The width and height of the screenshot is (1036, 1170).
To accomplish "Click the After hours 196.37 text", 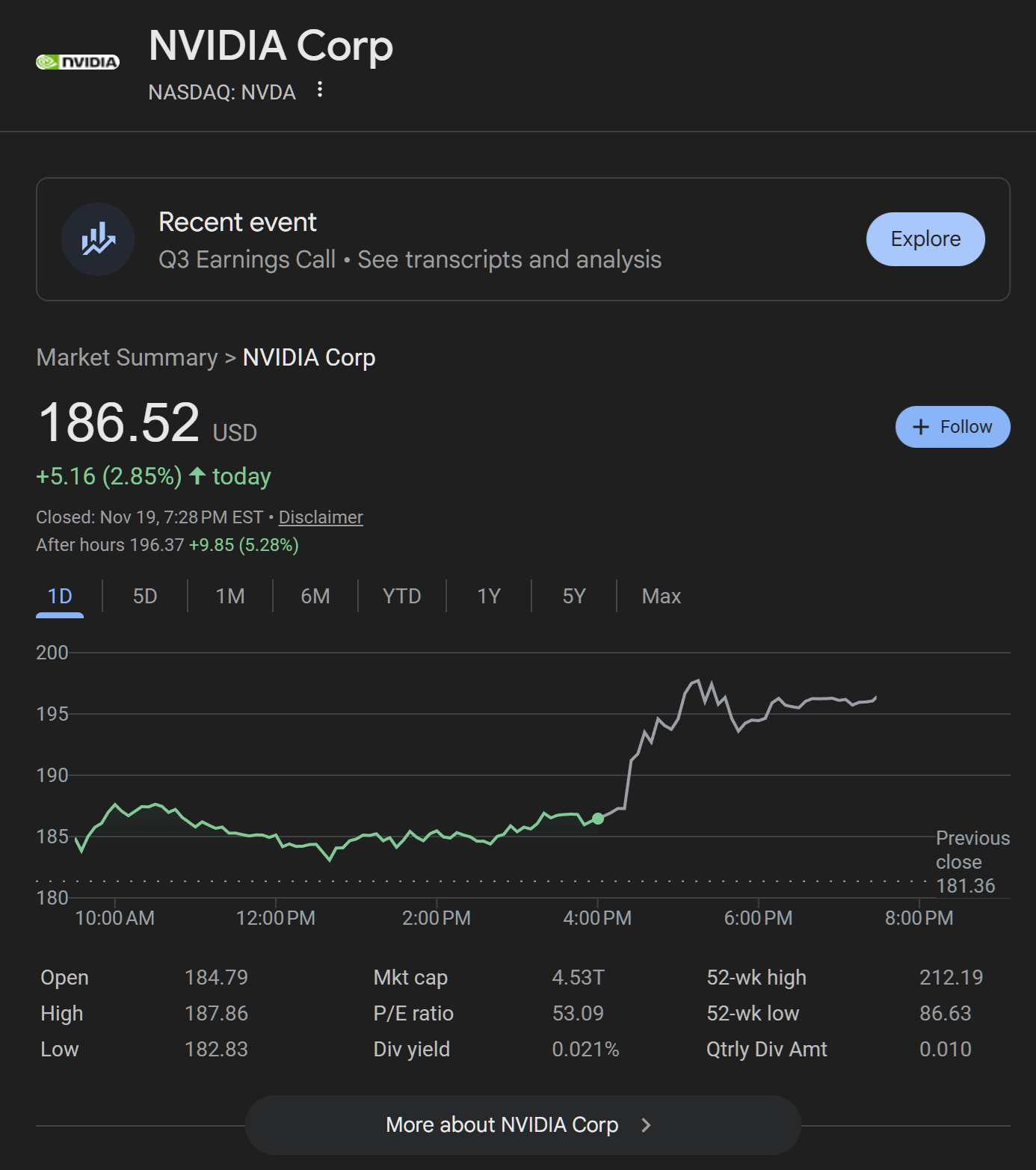I will [x=110, y=545].
